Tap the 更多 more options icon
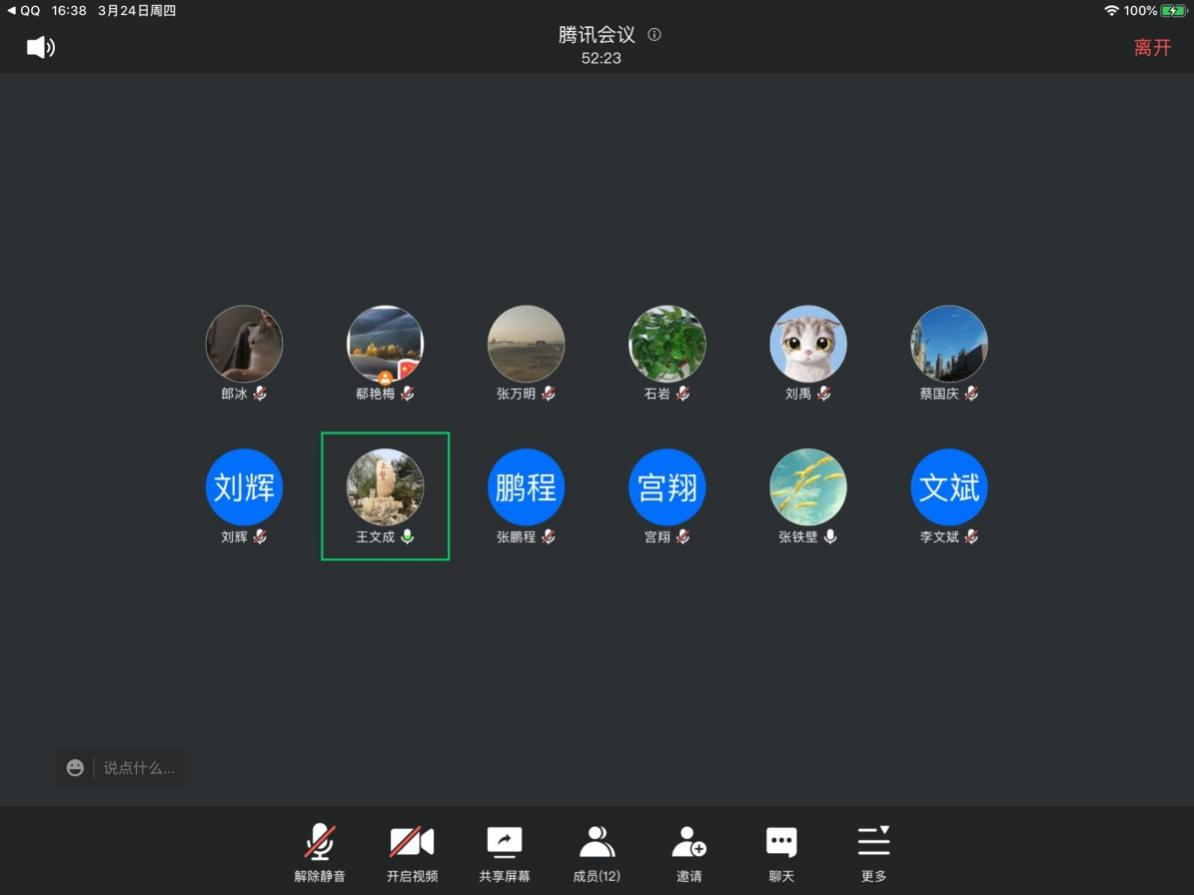 point(874,842)
